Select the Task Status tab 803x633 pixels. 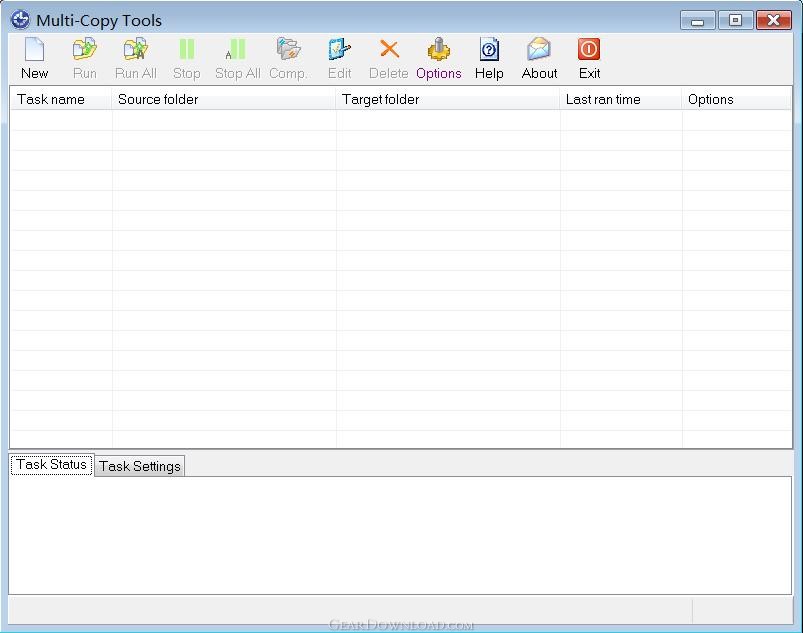(51, 465)
